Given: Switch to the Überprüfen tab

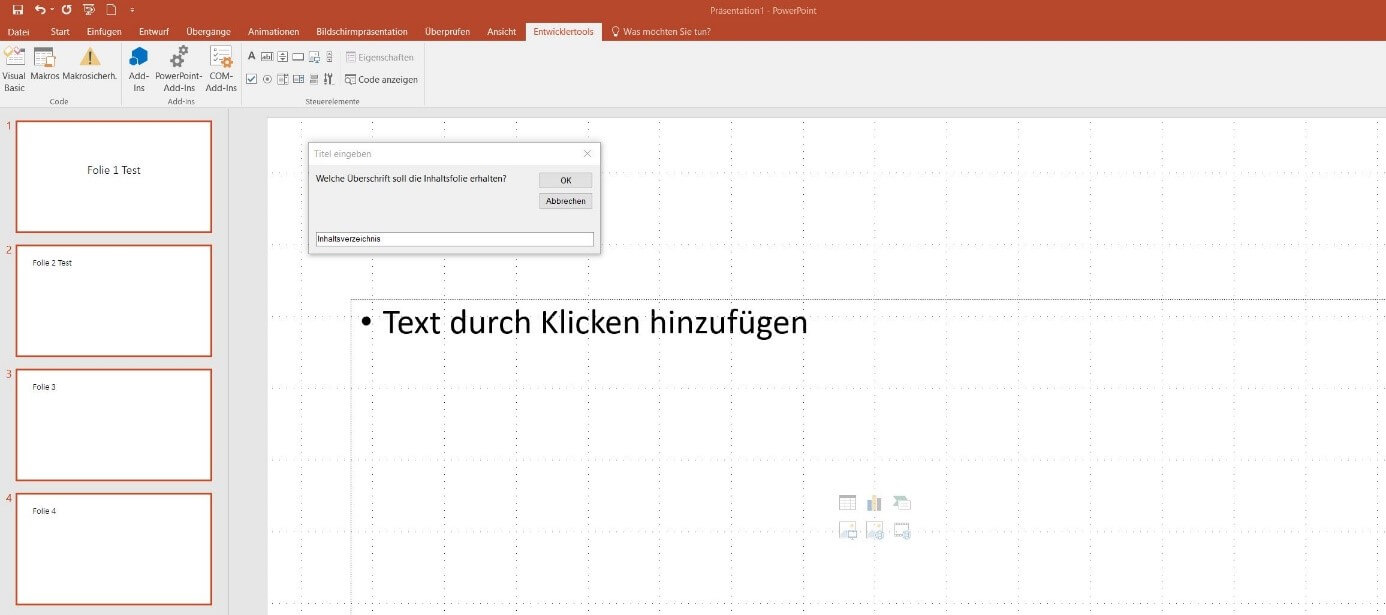Looking at the screenshot, I should point(447,32).
